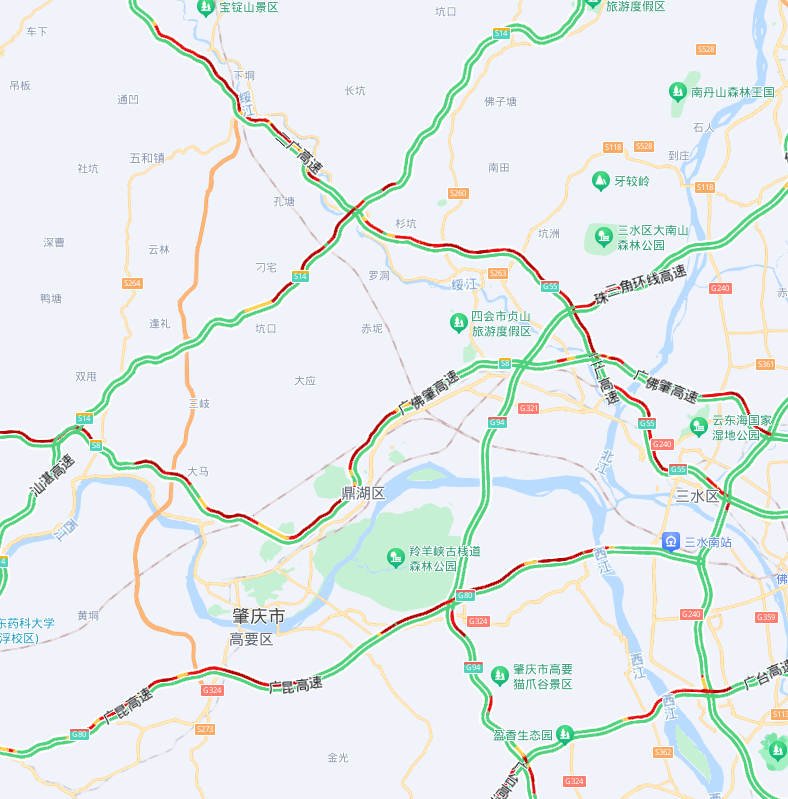
Task: Click the 肇庆市高要猫爪谷景区 icon
Action: [x=500, y=676]
